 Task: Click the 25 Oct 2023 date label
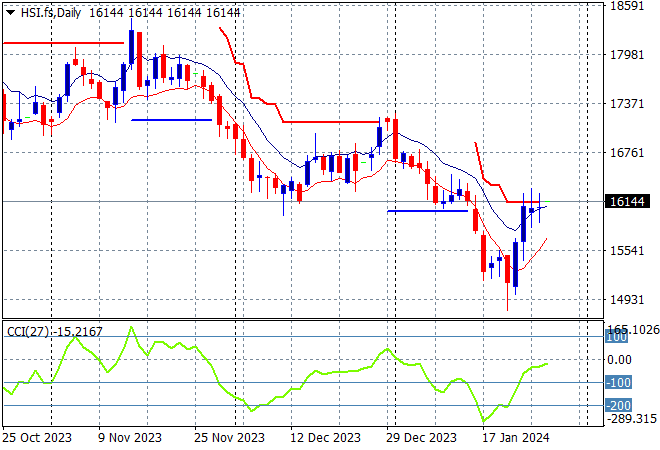pos(35,438)
